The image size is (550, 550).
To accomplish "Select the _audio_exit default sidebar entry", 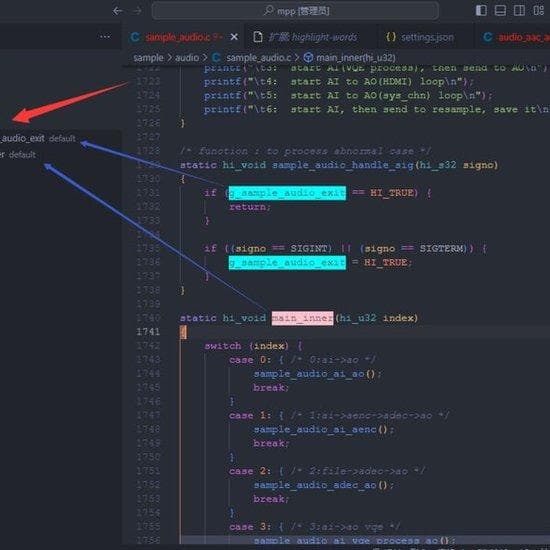I will 38,139.
